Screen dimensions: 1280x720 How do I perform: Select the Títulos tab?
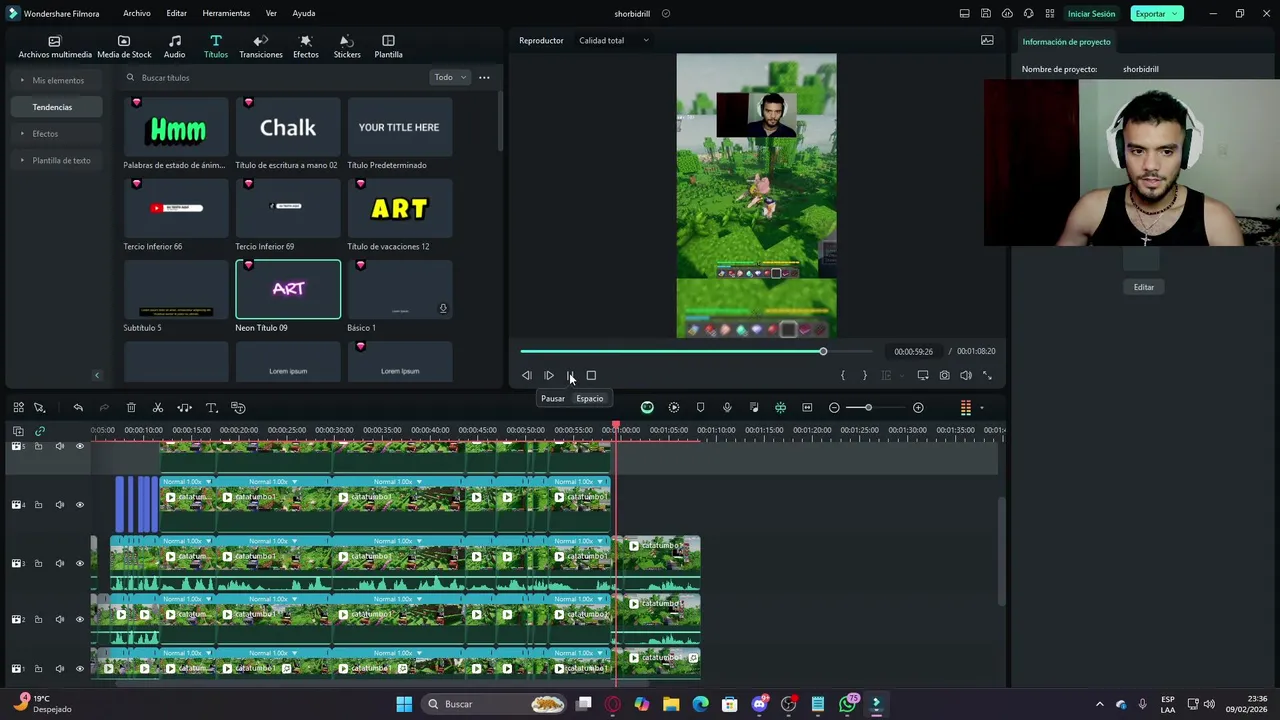(x=216, y=47)
